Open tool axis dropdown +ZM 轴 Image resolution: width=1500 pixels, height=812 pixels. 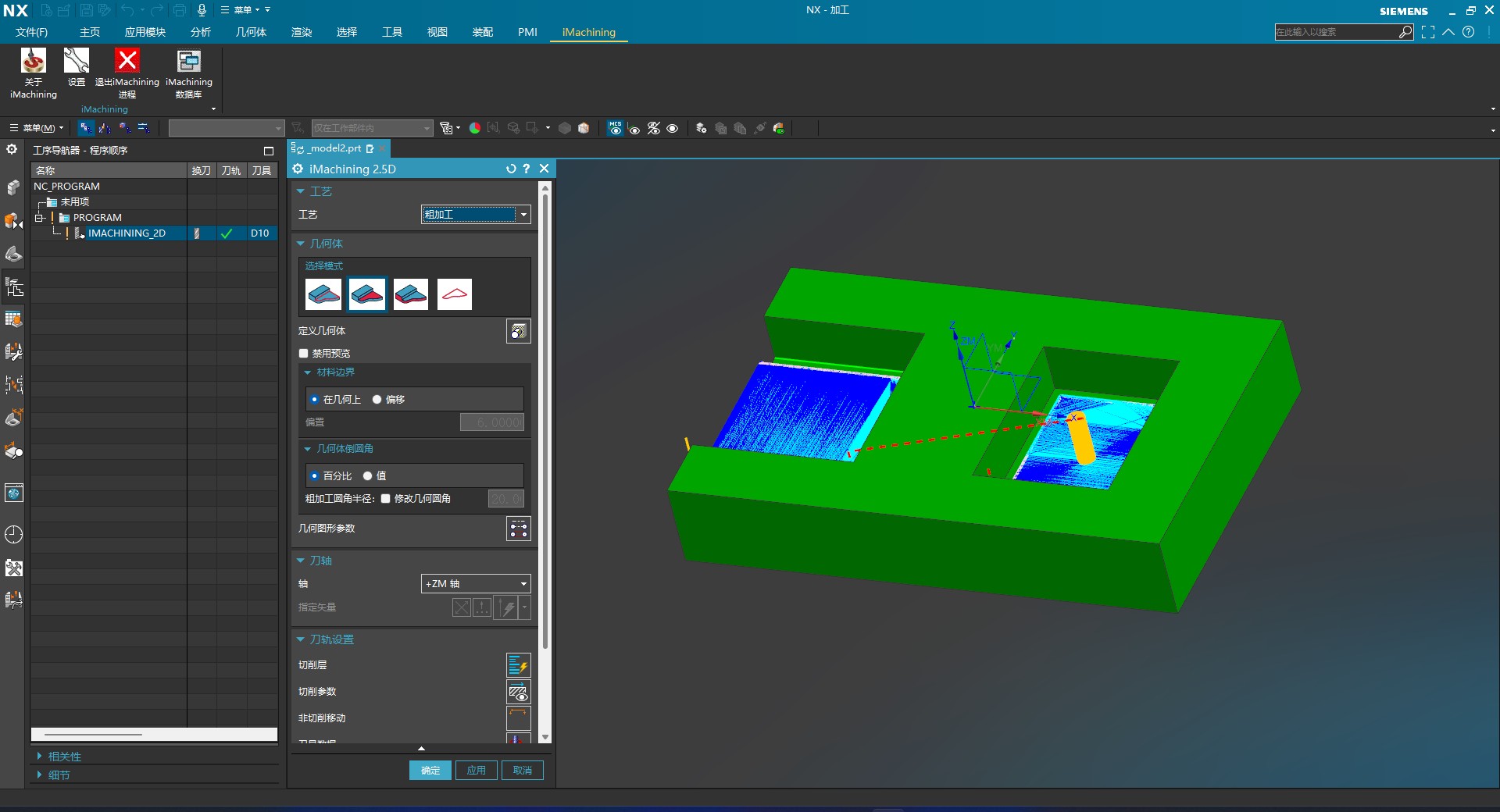click(476, 584)
